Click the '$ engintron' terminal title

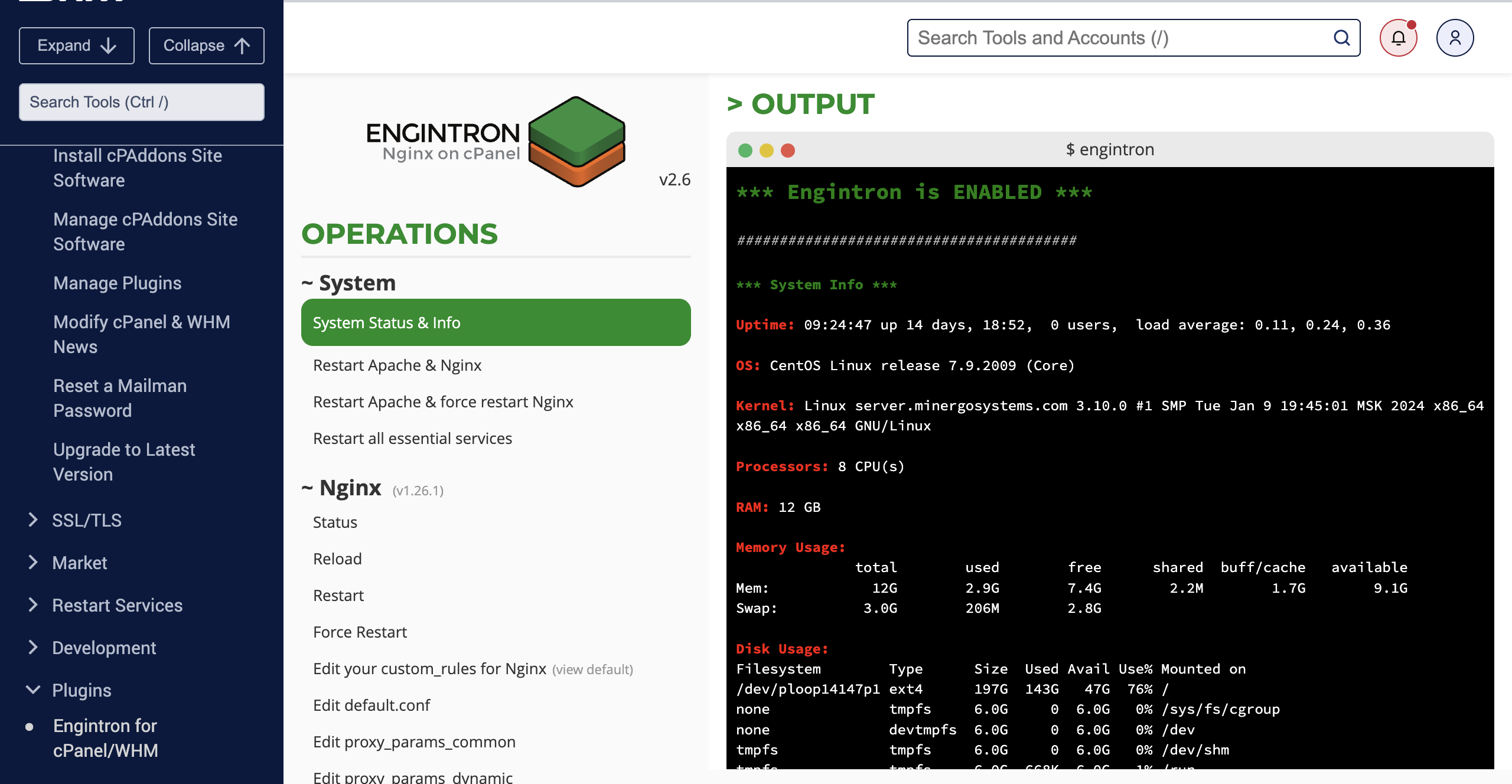click(x=1110, y=149)
